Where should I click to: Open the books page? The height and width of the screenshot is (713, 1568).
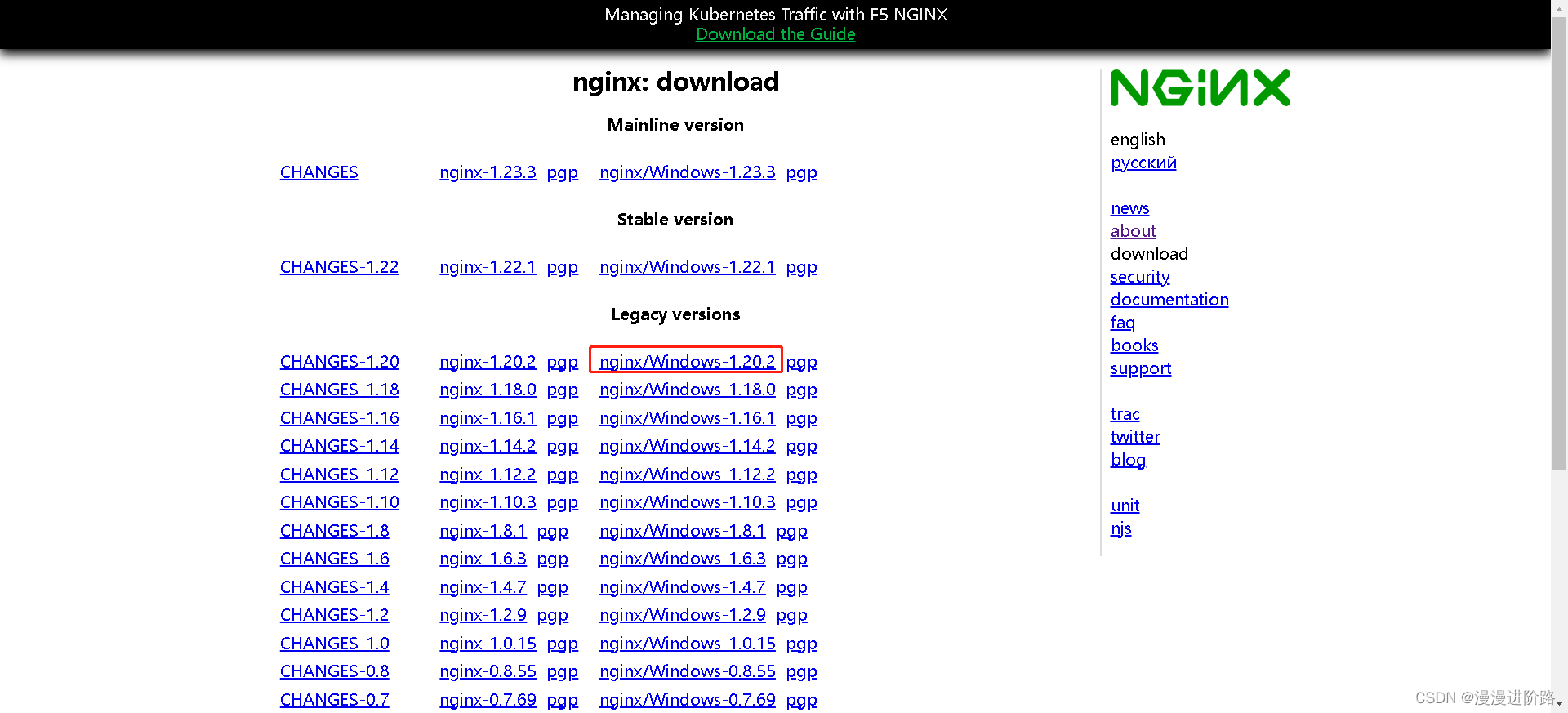[1134, 345]
